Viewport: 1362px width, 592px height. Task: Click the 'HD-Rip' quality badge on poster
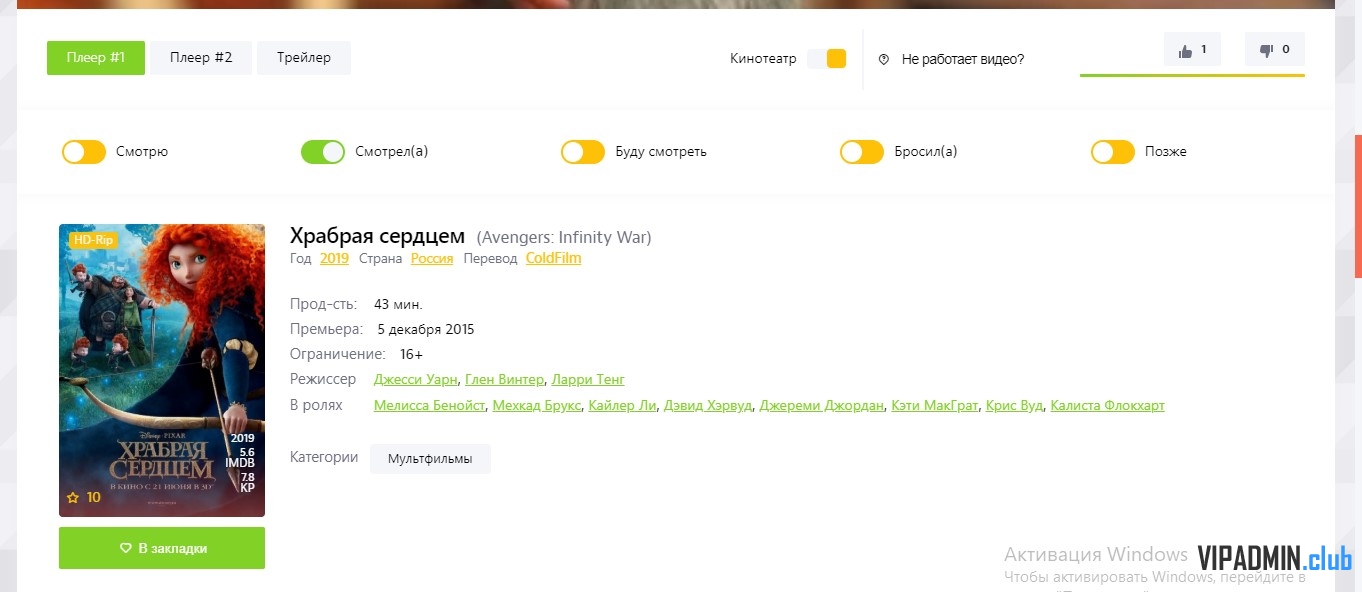(x=93, y=240)
